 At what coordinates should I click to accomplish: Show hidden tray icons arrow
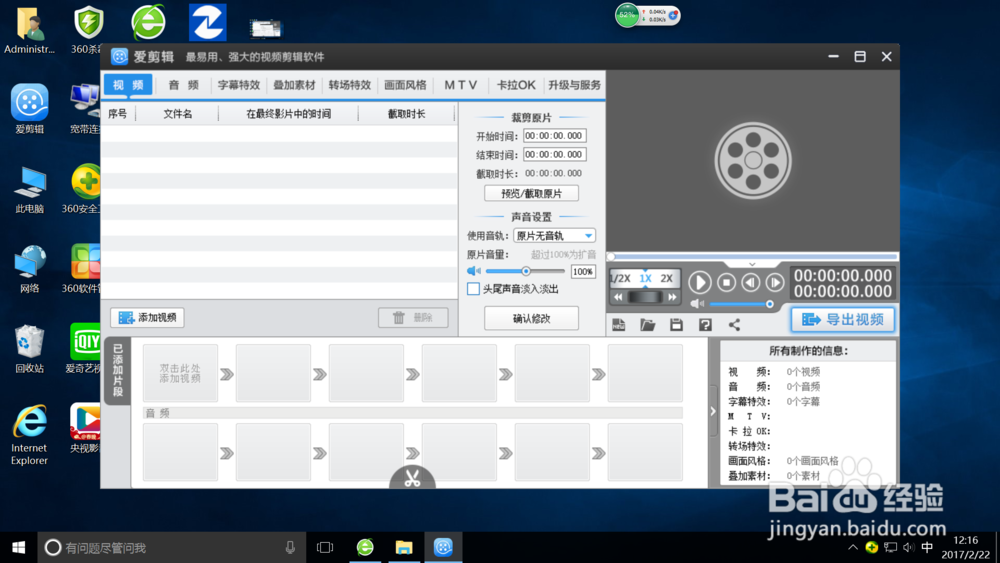coord(853,548)
